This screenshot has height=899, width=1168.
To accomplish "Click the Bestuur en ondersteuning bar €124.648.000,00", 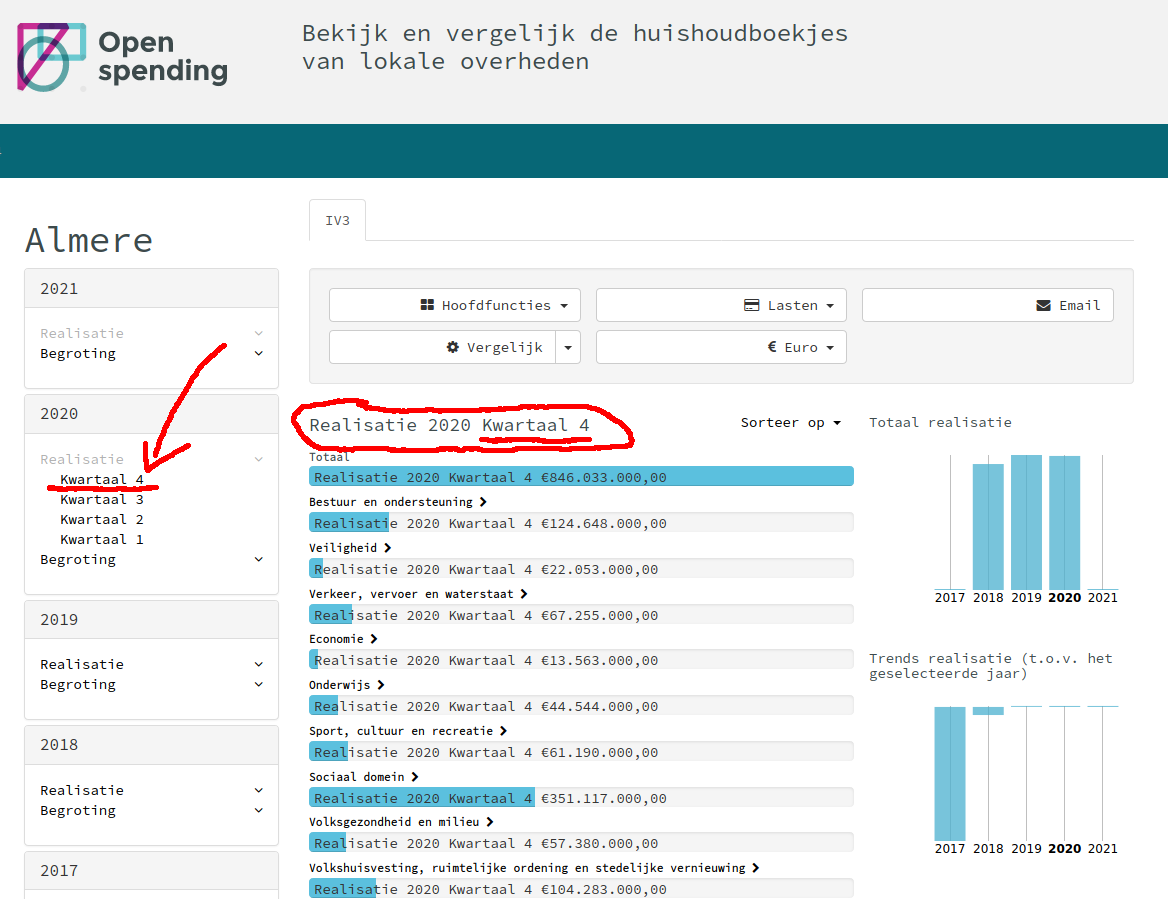I will coord(581,523).
